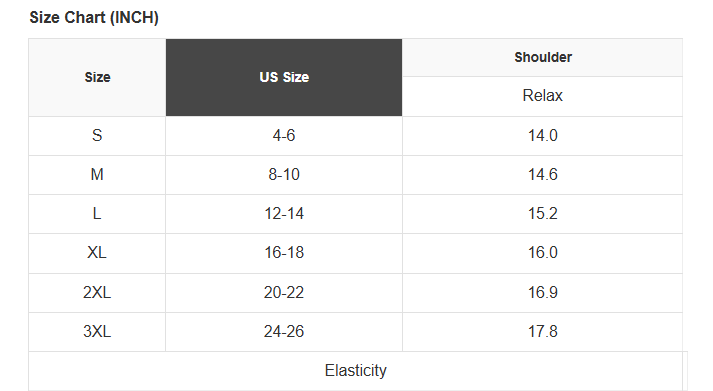This screenshot has height=391, width=713.
Task: Select the 3XL size row label
Action: click(x=97, y=331)
